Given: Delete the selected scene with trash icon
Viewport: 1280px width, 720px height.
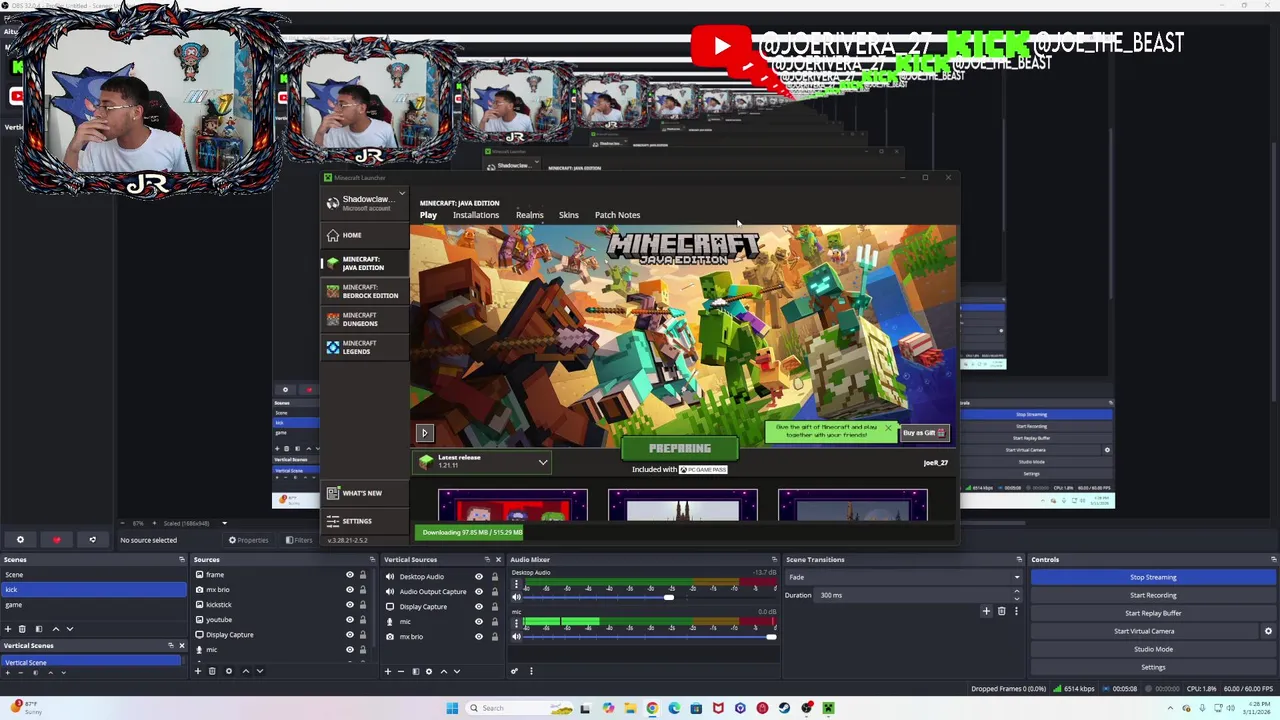Looking at the screenshot, I should pyautogui.click(x=22, y=629).
